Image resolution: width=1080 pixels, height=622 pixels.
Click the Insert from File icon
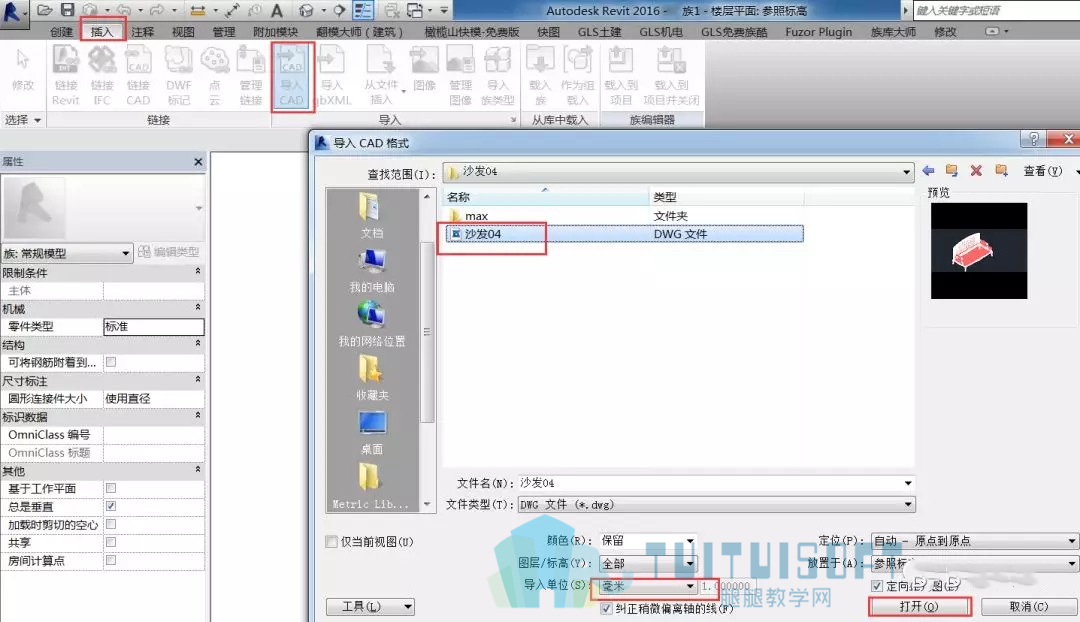click(x=381, y=74)
